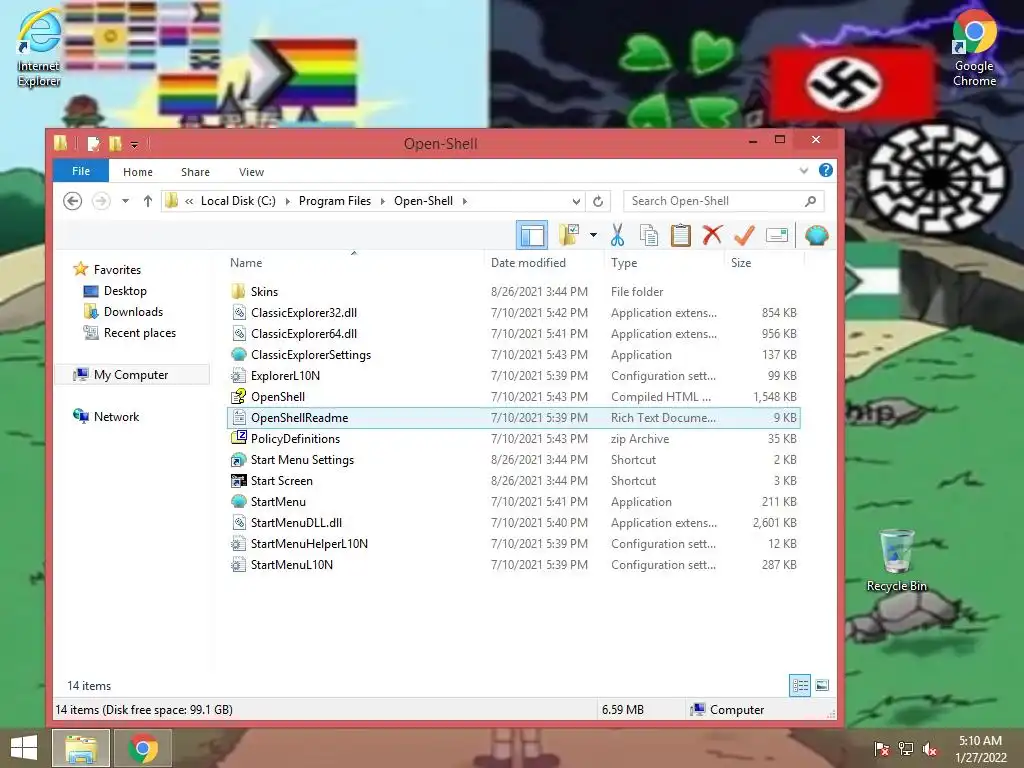Select Downloads under Favorites

(x=133, y=312)
